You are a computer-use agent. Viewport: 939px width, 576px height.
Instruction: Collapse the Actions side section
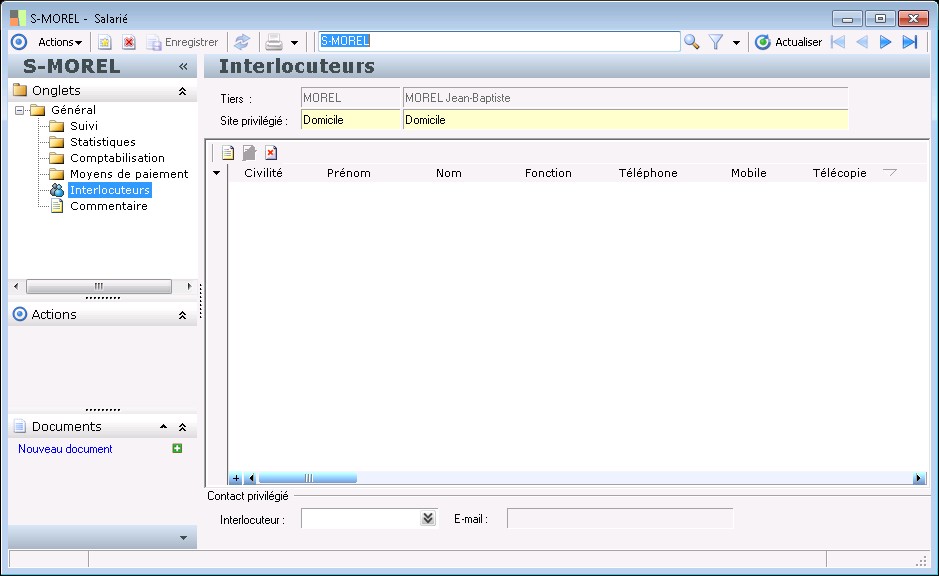[x=183, y=315]
